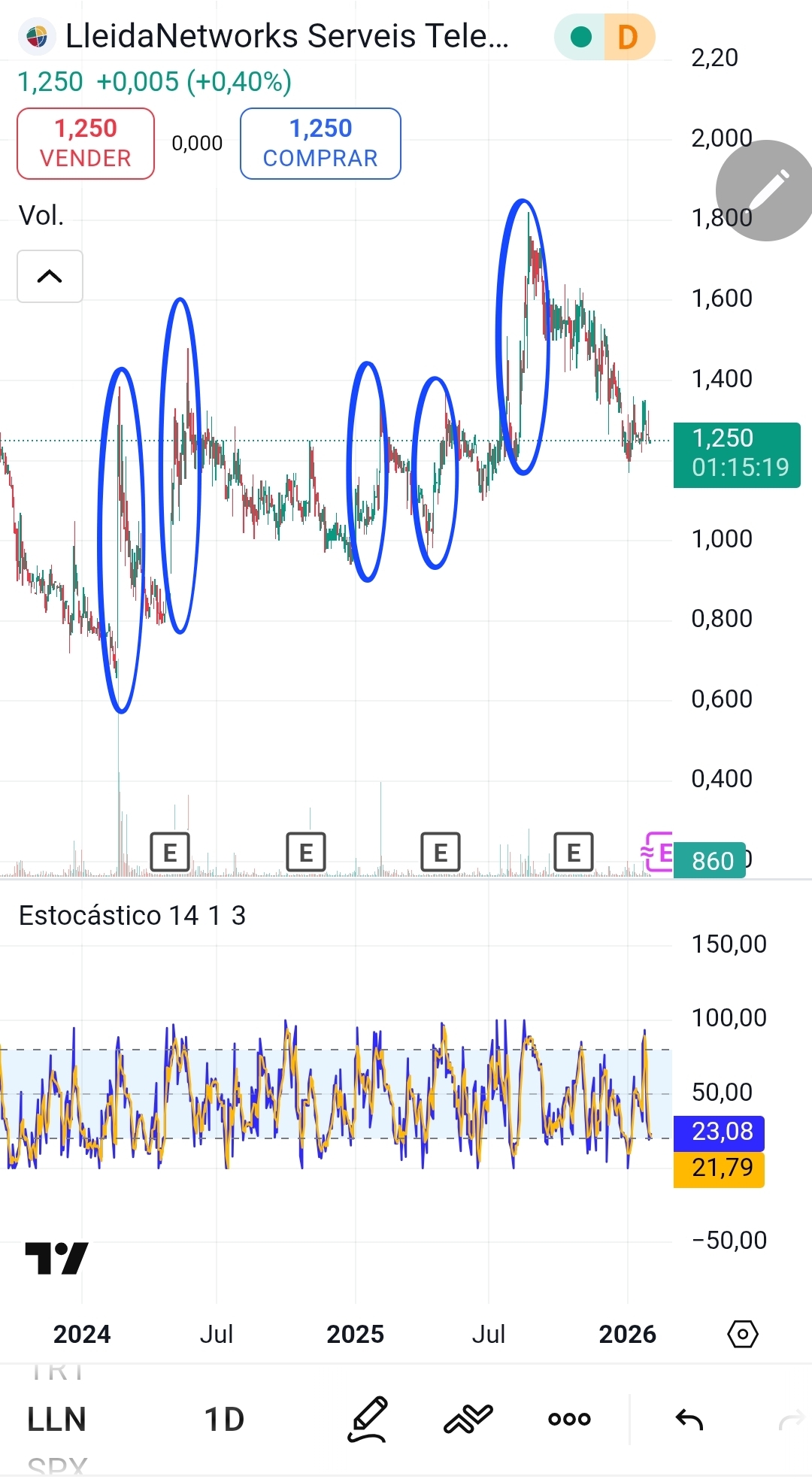This screenshot has height=1479, width=812.
Task: Collapse the indicator legend with chevron
Action: (x=50, y=276)
